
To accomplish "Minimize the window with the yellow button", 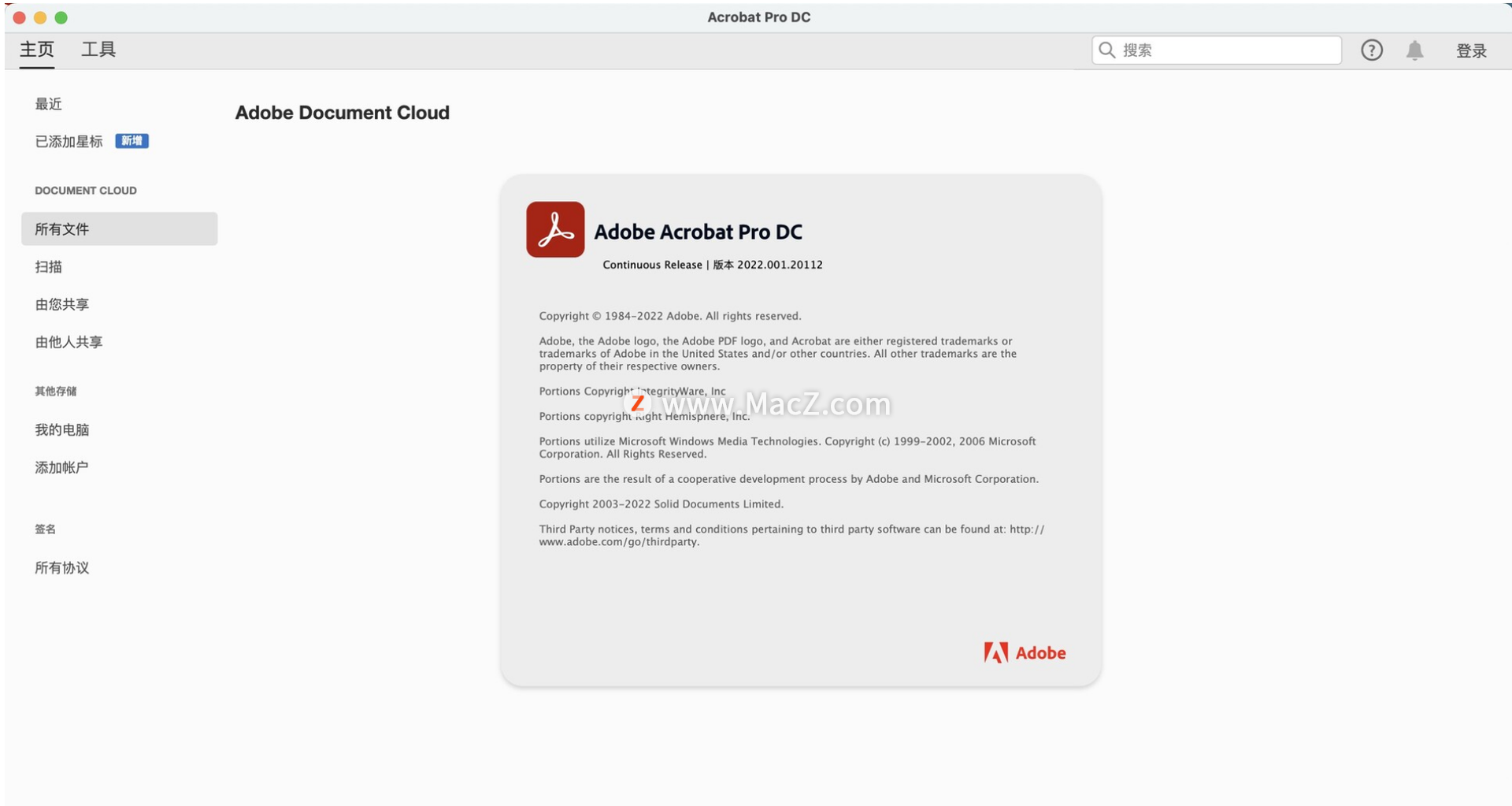I will point(40,17).
